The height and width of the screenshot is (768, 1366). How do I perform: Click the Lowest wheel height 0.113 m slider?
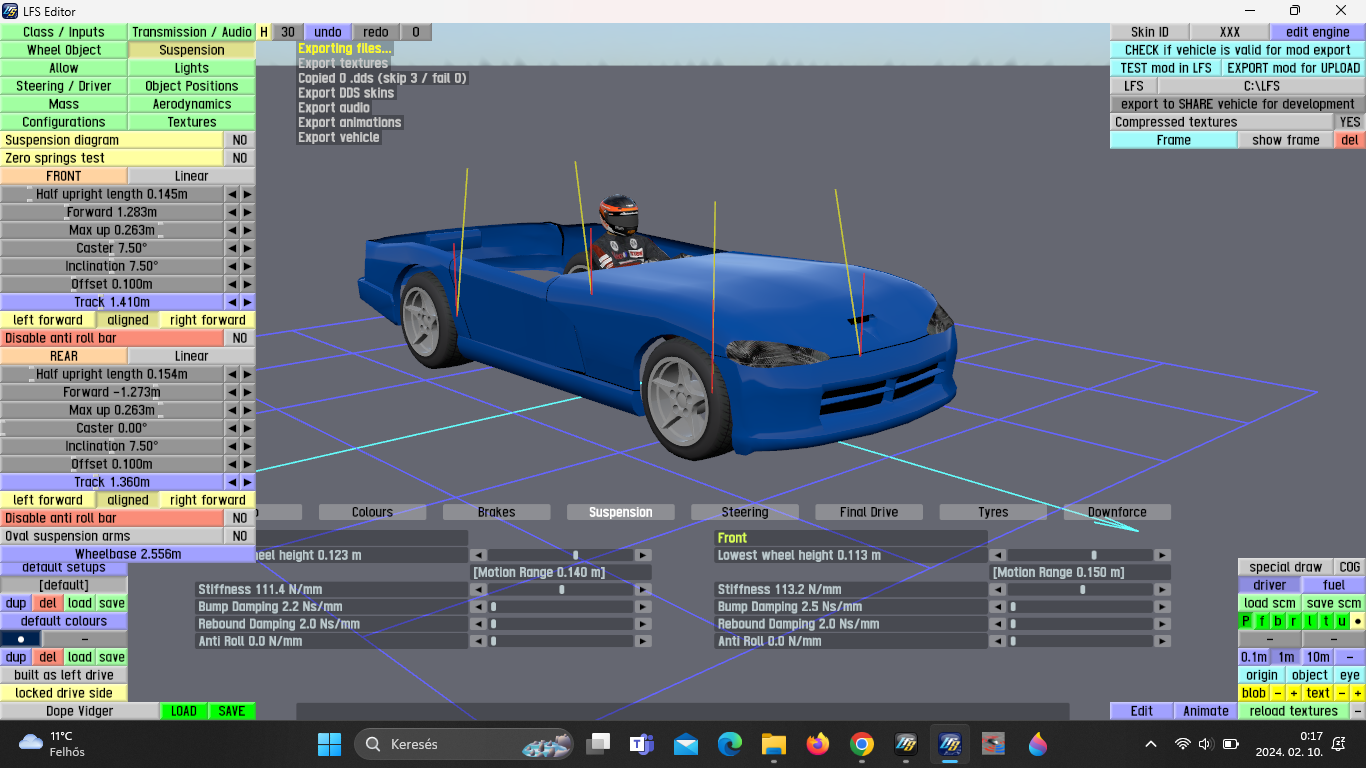point(1080,555)
